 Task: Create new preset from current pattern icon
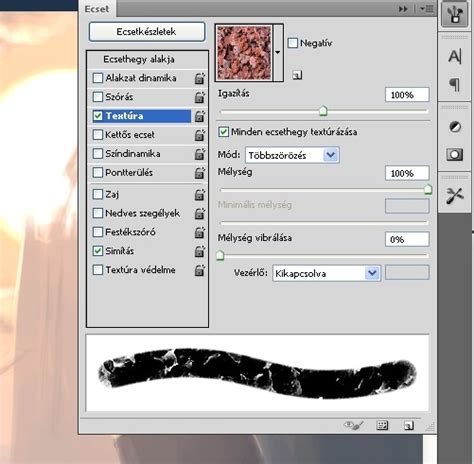point(297,75)
